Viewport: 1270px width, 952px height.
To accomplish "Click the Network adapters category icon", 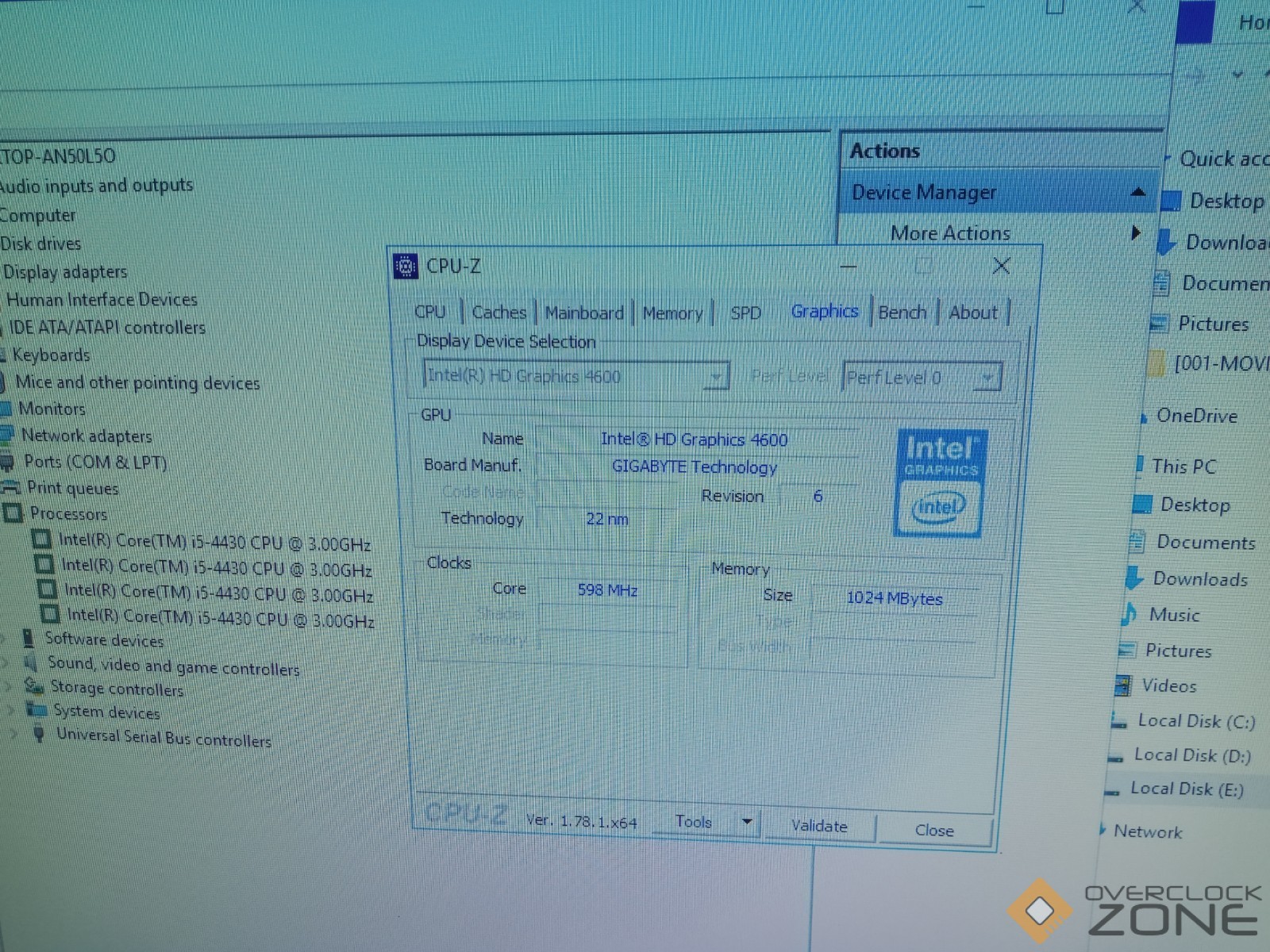I will click(6, 435).
